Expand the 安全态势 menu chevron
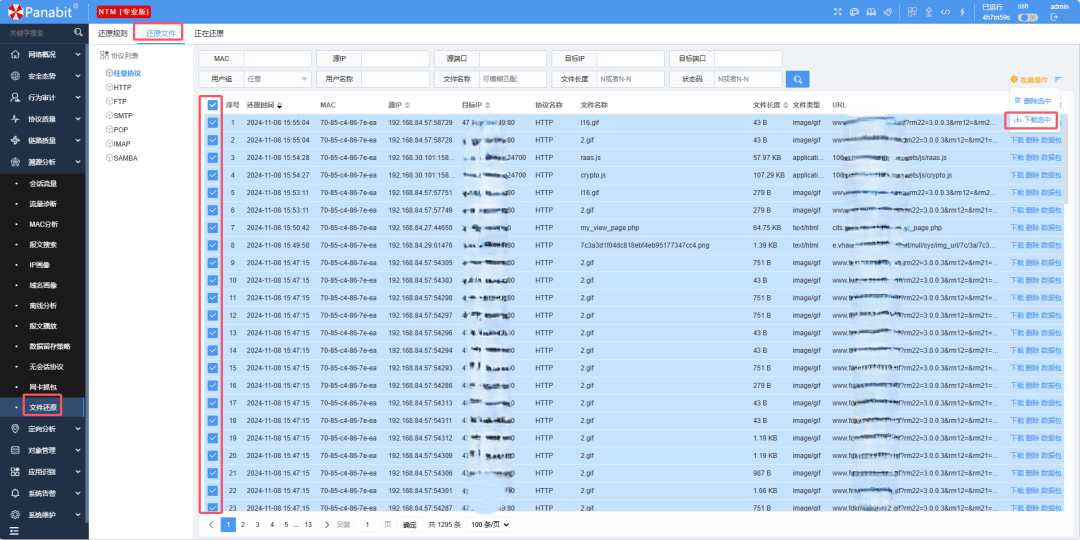1080x540 pixels. pyautogui.click(x=78, y=76)
